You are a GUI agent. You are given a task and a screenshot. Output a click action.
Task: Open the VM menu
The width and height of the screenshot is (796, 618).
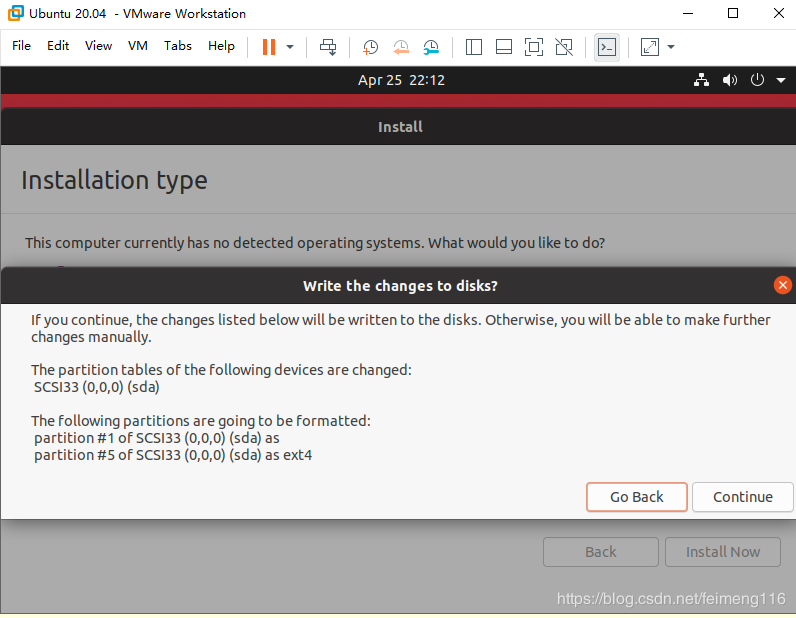(138, 46)
